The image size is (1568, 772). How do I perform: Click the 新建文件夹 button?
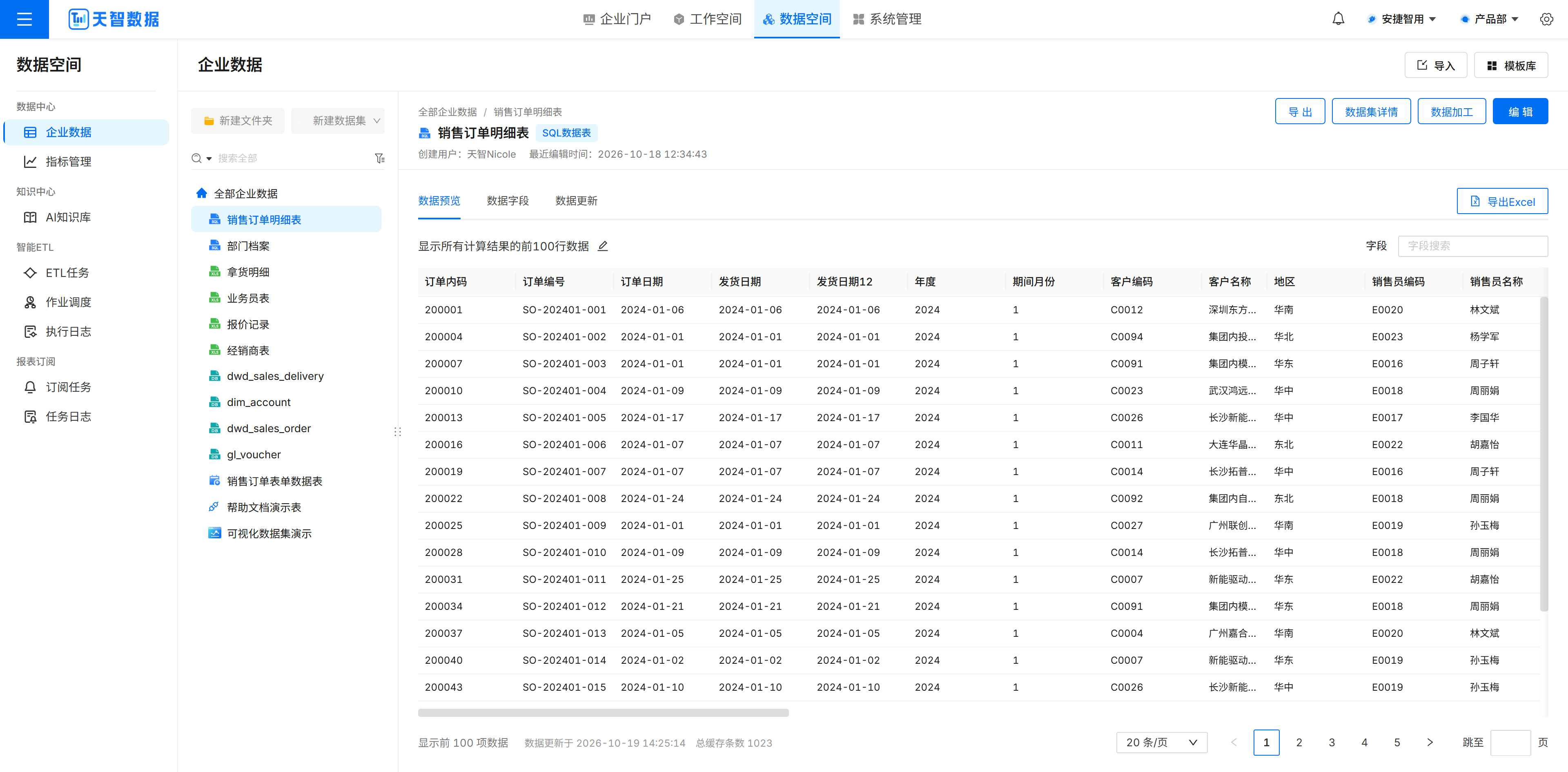pyautogui.click(x=237, y=120)
